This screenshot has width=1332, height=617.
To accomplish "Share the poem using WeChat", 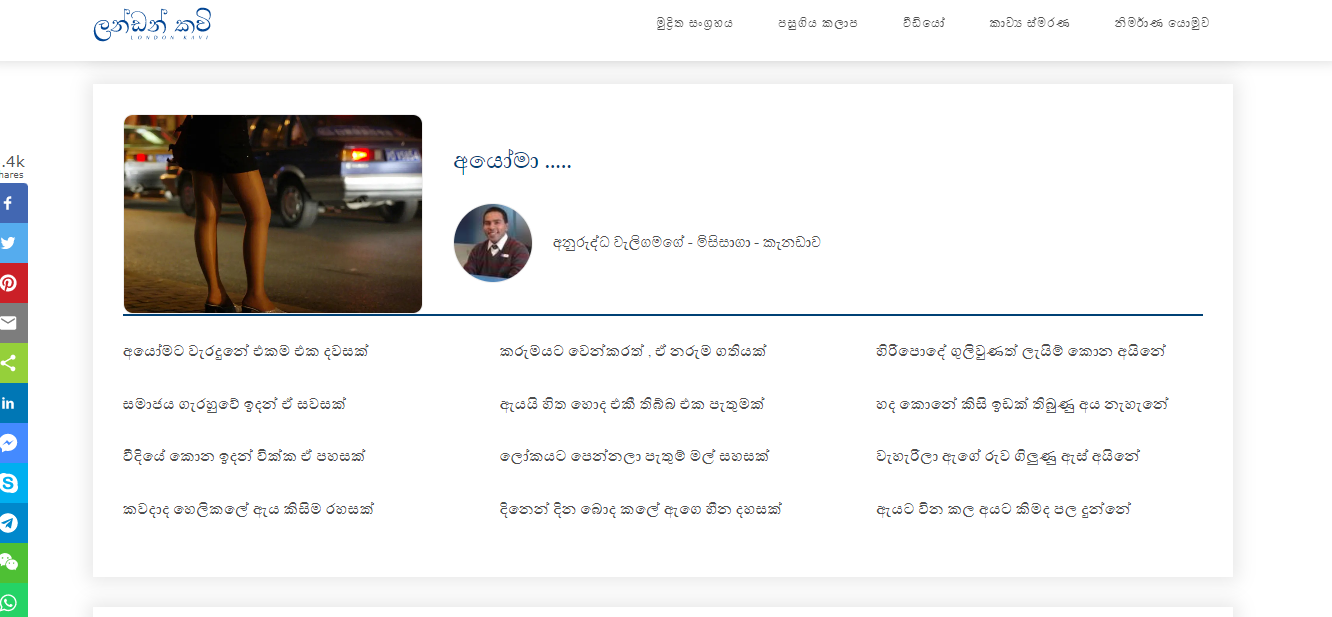I will point(13,563).
